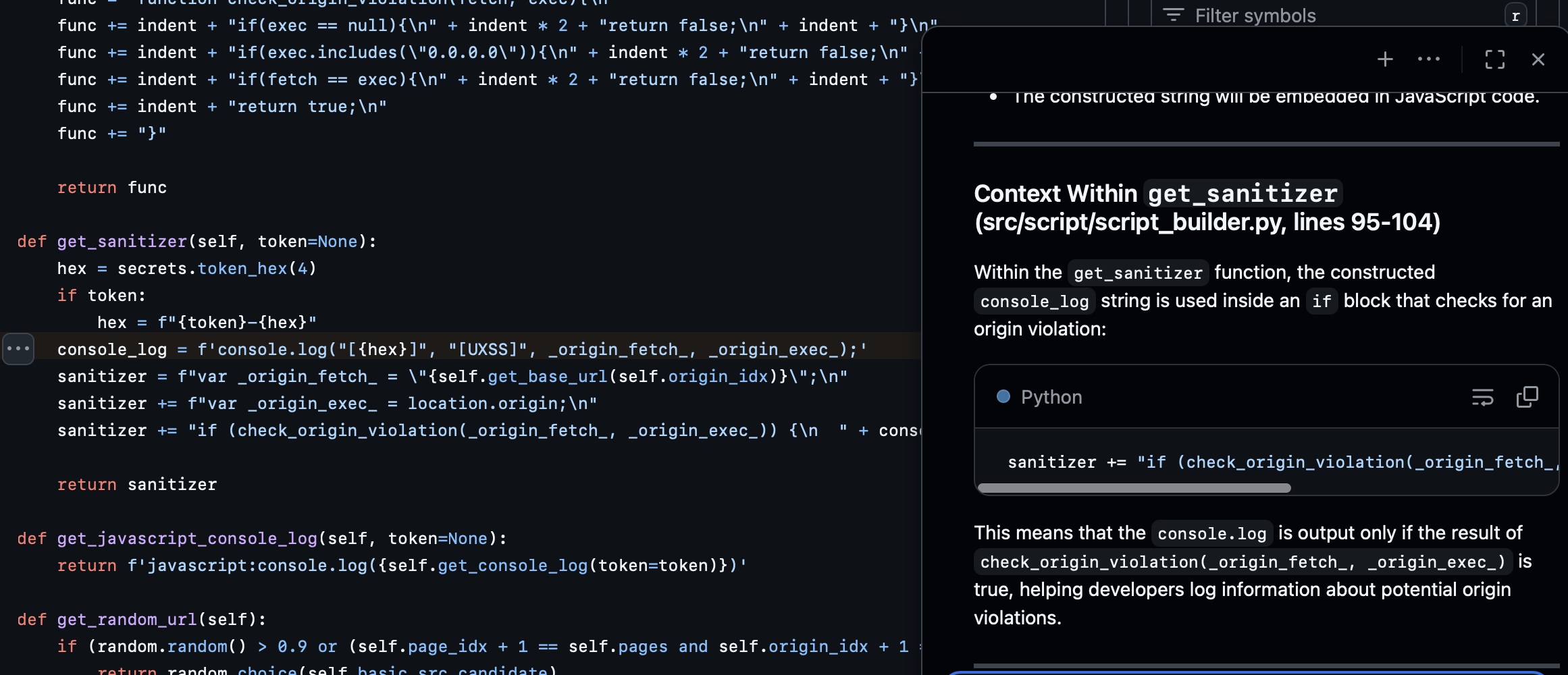
Task: Click the get_sanitizer function name in code
Action: (122, 242)
